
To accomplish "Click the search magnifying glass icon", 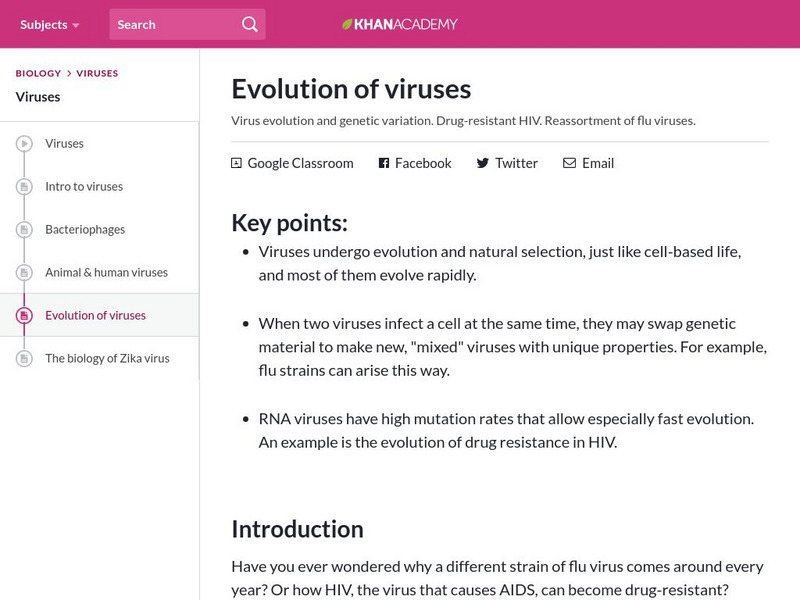I will coord(249,24).
